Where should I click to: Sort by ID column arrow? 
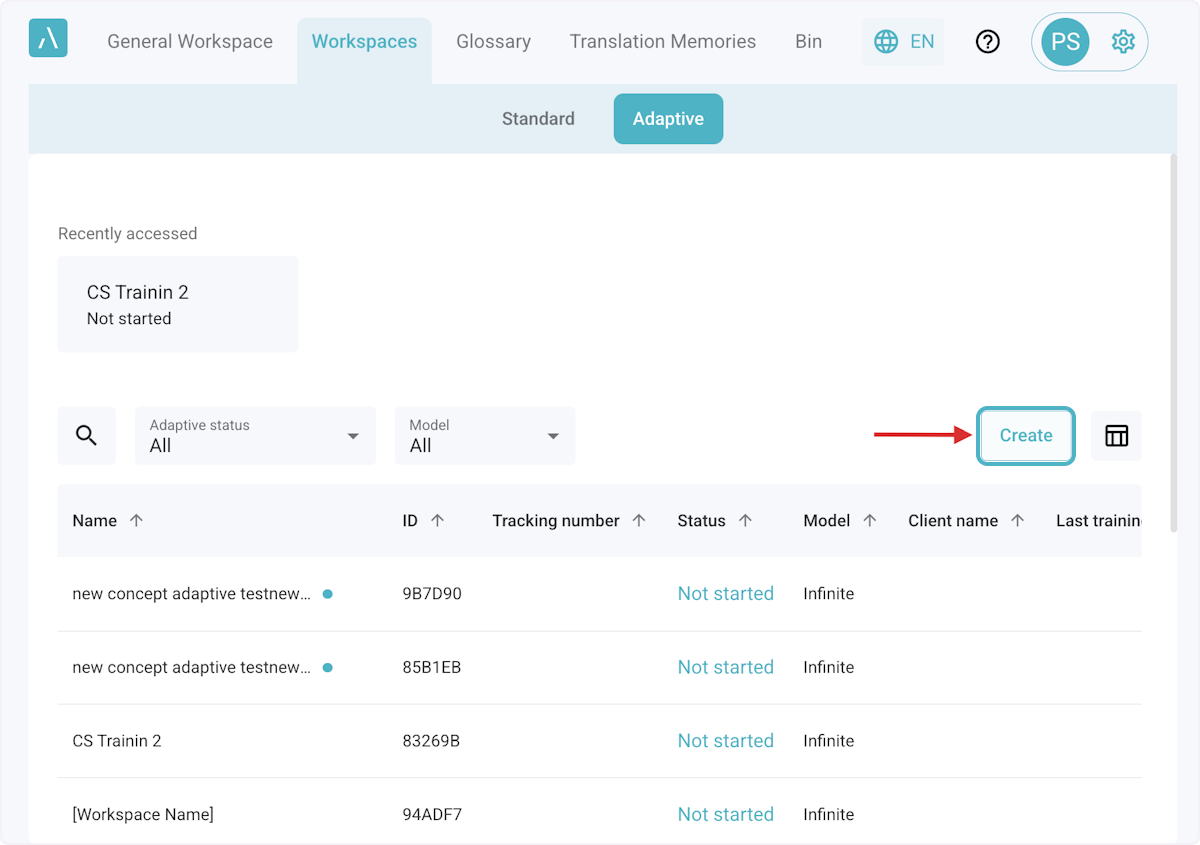[x=437, y=521]
